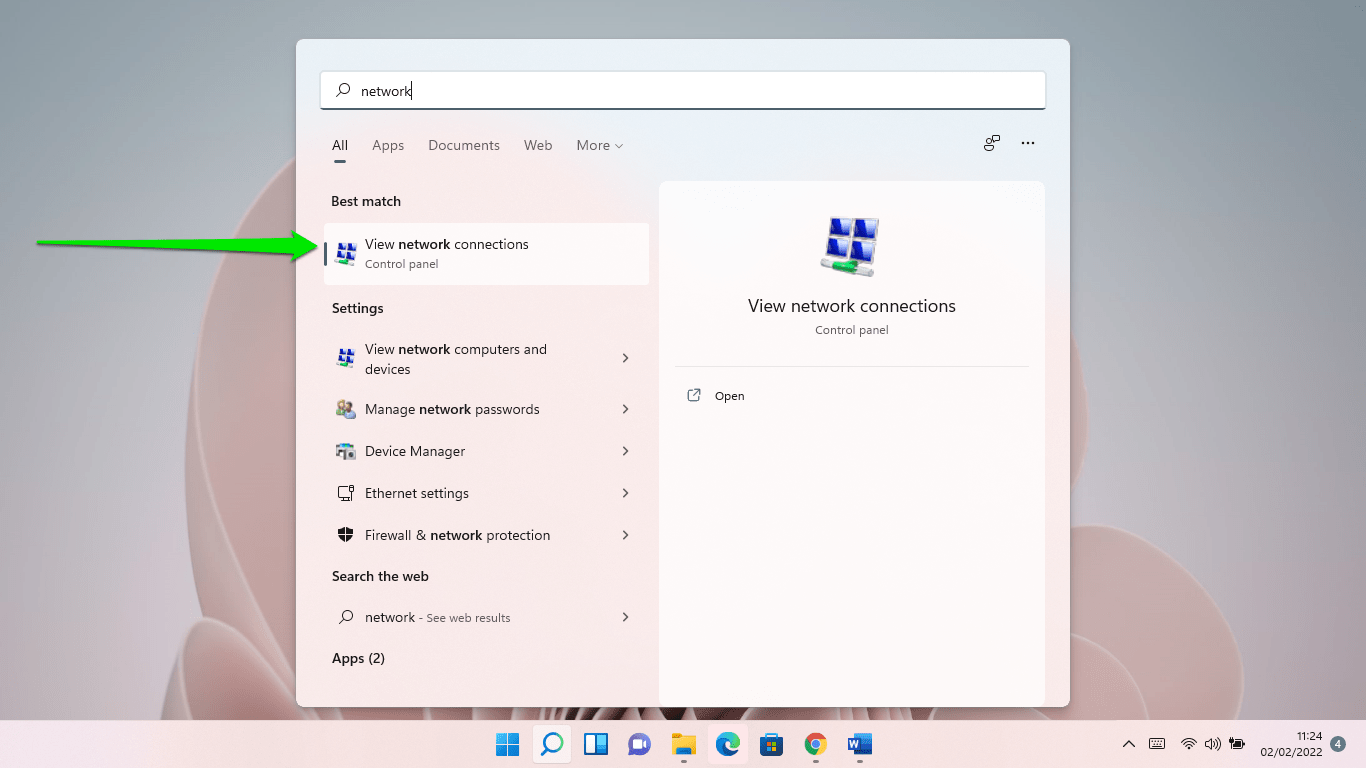1366x768 pixels.
Task: Click the search text field containing network
Action: click(683, 91)
